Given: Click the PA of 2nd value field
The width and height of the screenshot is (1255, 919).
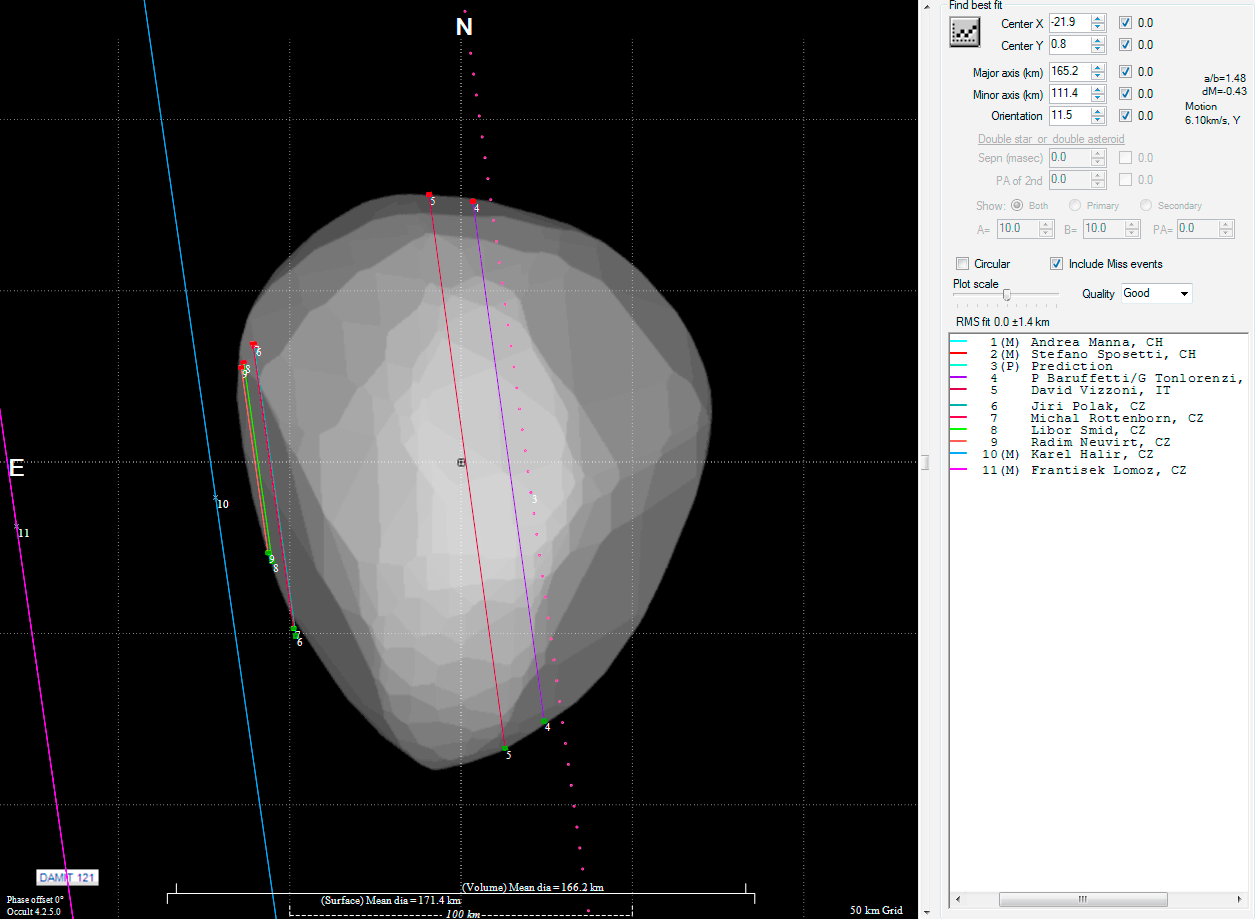Looking at the screenshot, I should (1069, 180).
